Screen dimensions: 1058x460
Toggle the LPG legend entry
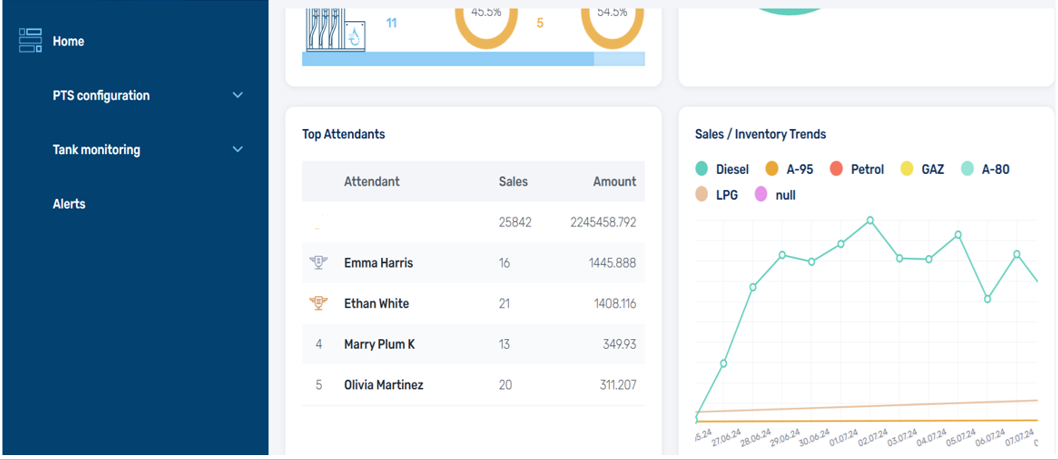point(716,195)
